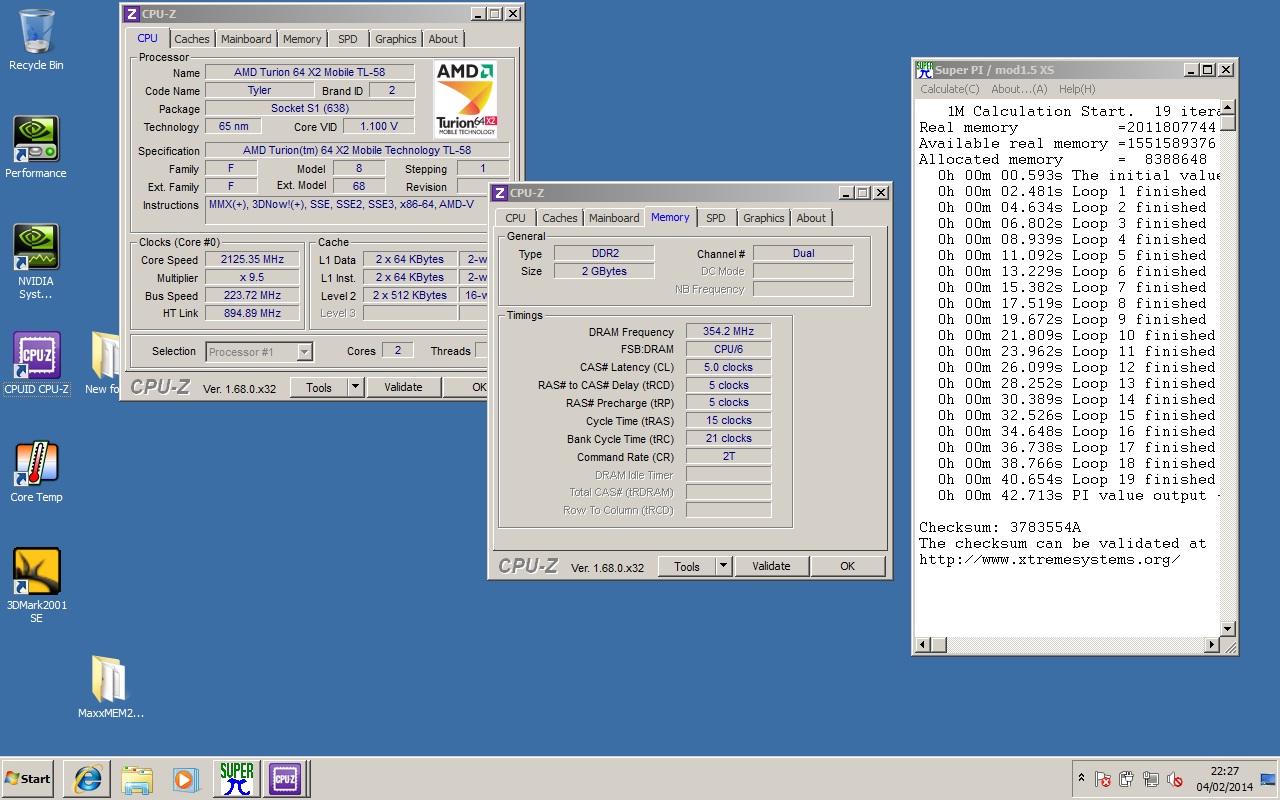Switch to Super PI taskbar button
The image size is (1280, 800).
point(237,778)
